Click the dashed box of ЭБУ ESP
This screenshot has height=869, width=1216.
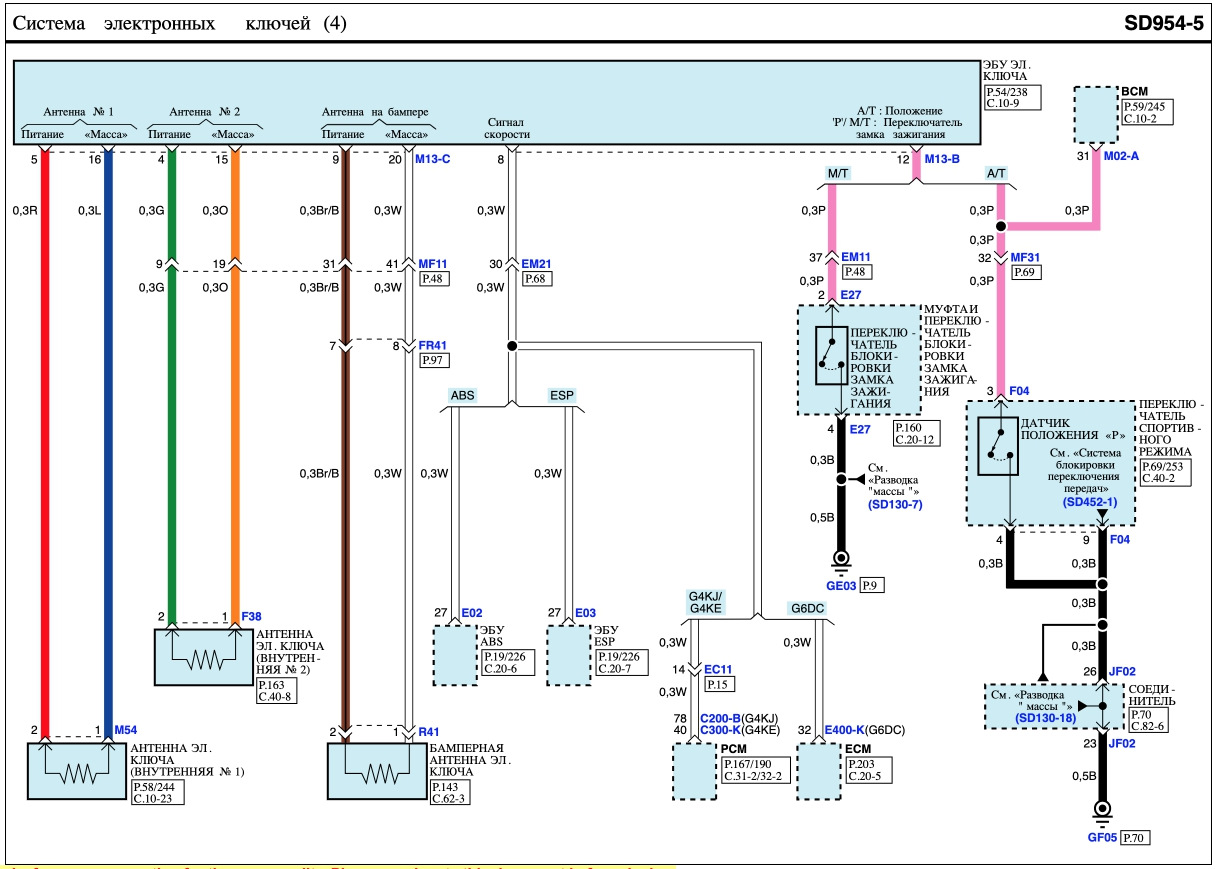(569, 655)
